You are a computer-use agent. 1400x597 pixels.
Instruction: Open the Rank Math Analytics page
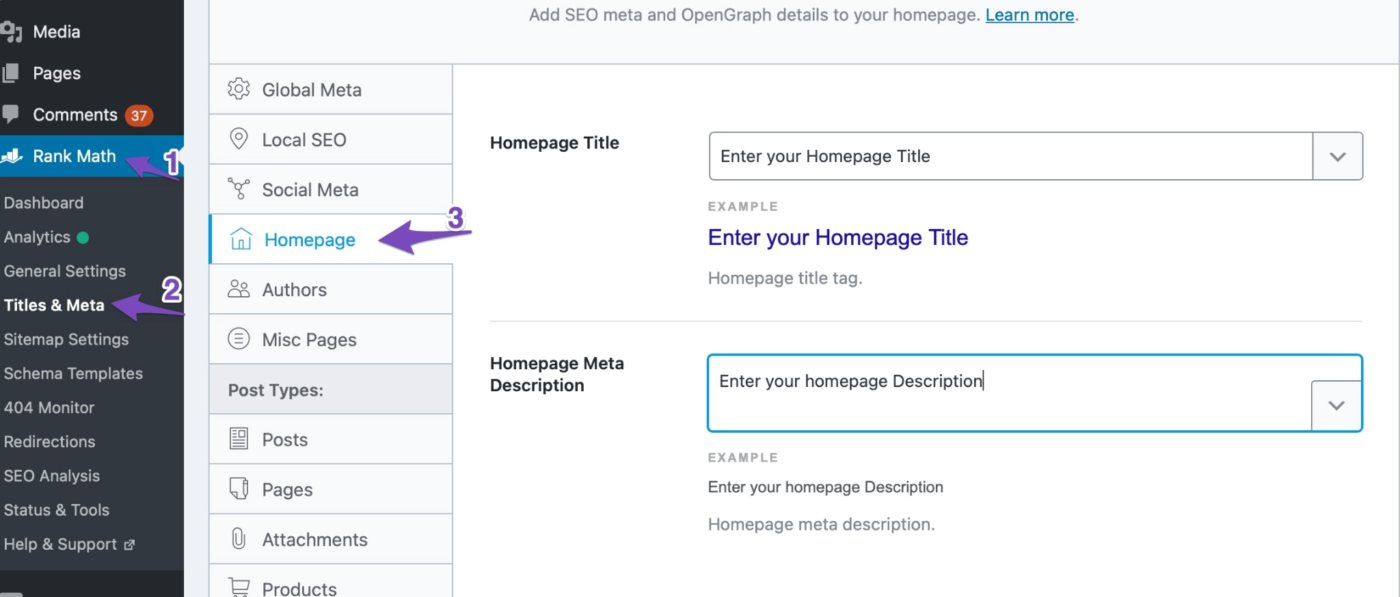[x=37, y=237]
